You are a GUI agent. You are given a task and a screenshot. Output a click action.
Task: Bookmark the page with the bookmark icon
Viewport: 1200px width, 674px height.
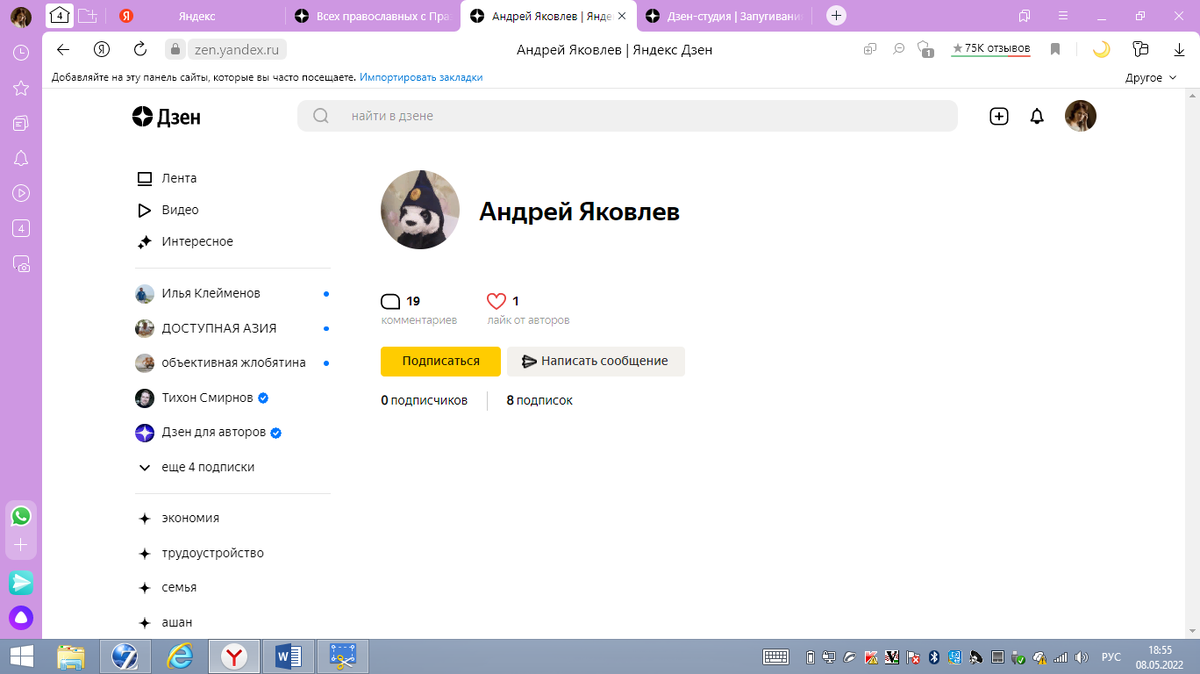point(1055,49)
